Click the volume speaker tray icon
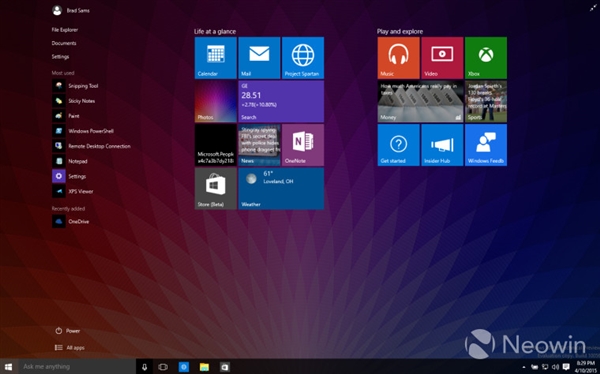This screenshot has height=374, width=600. point(556,367)
